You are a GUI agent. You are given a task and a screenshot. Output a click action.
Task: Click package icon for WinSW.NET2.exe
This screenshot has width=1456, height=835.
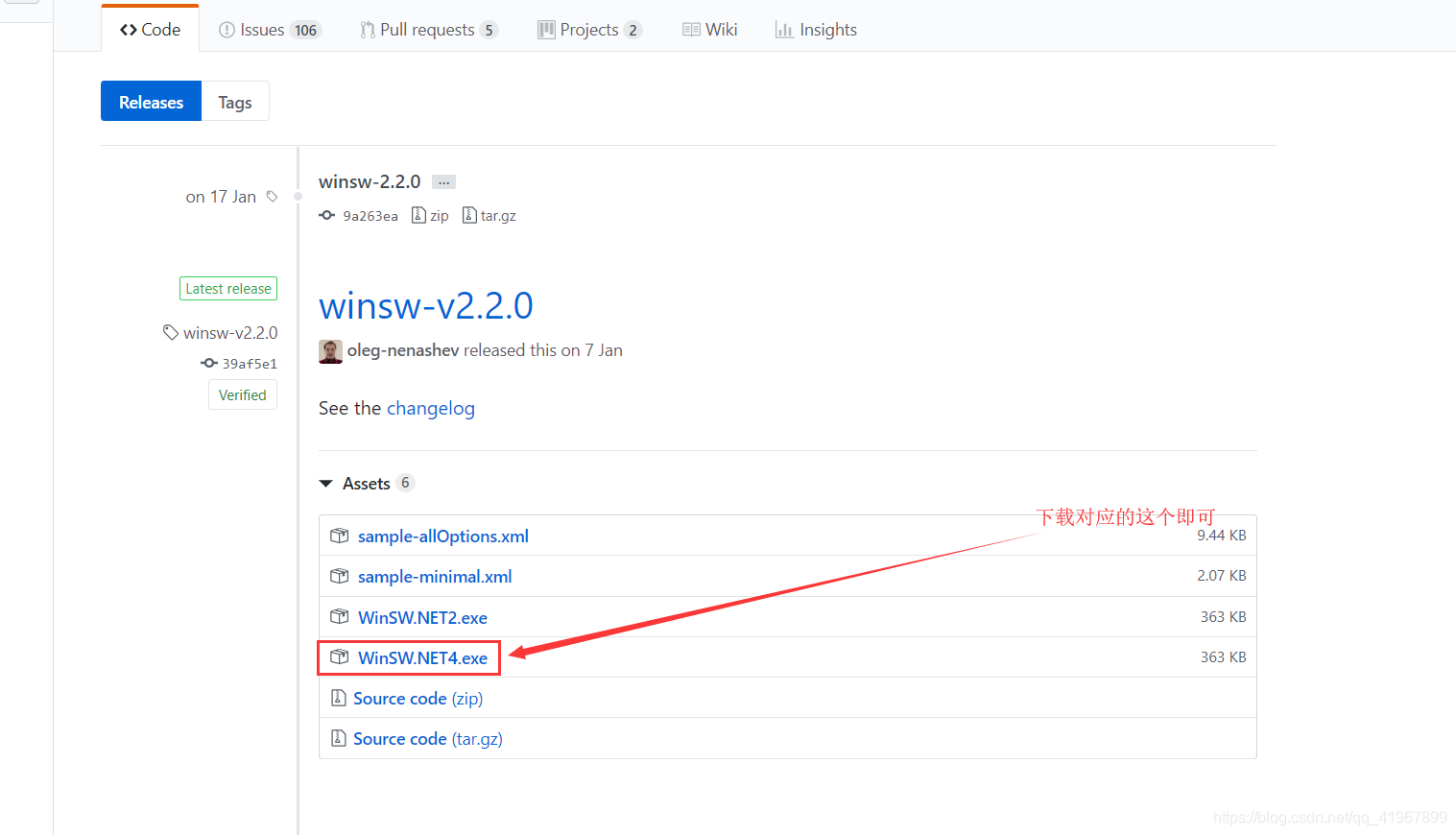point(340,616)
